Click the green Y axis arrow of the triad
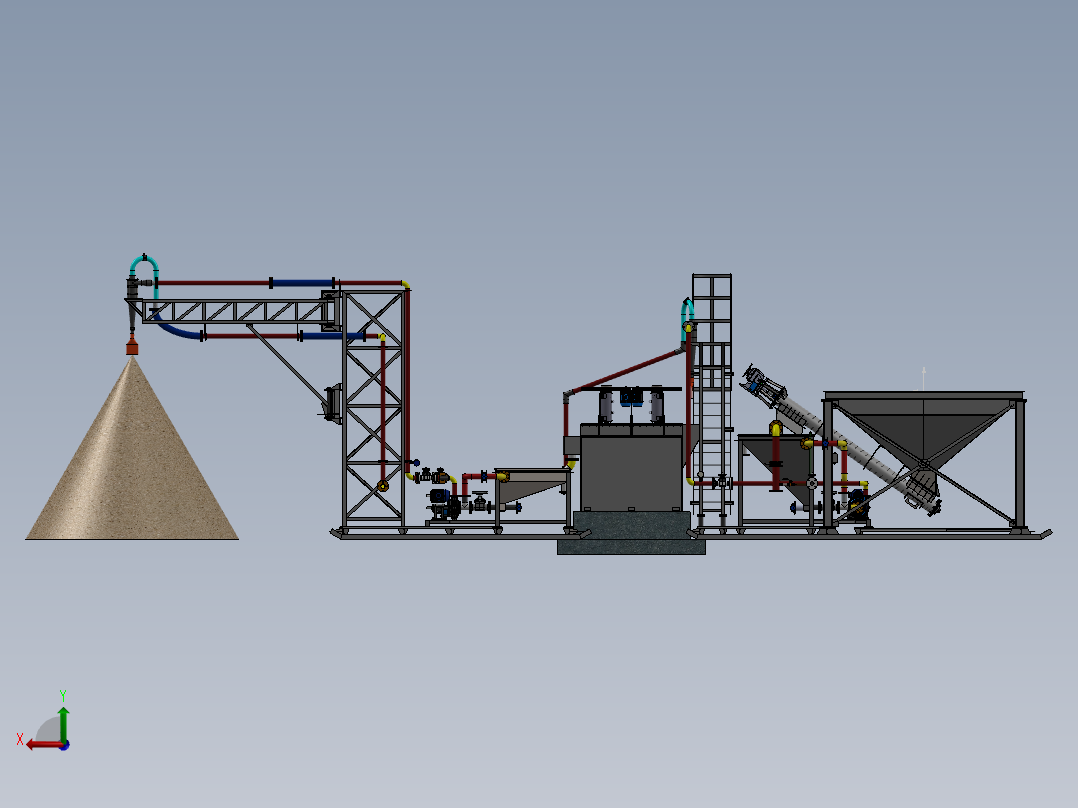This screenshot has width=1078, height=808. click(63, 723)
